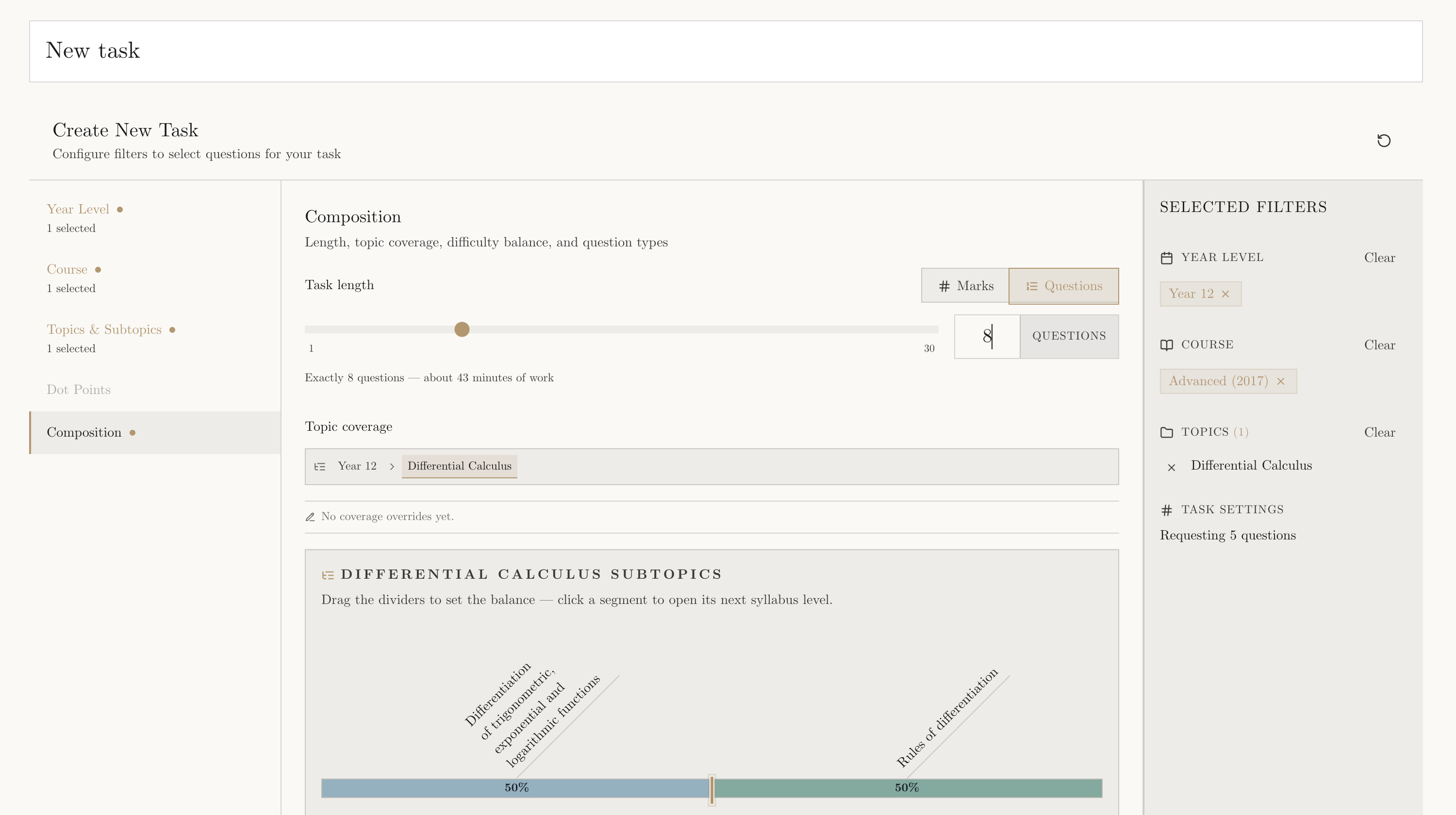Viewport: 1456px width, 815px height.
Task: Click the Rules of differentiation diagonal label
Action: click(x=947, y=717)
